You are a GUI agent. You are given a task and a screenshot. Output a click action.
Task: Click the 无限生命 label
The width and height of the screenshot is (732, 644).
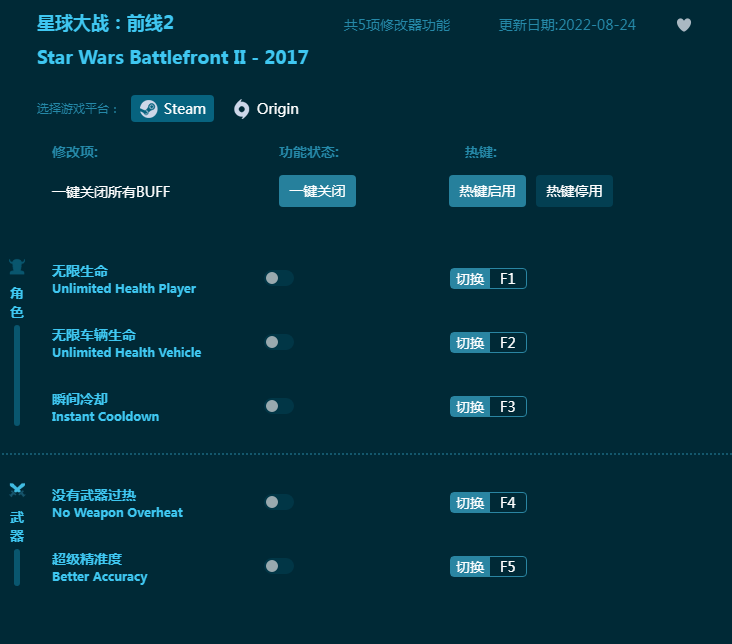(x=80, y=271)
